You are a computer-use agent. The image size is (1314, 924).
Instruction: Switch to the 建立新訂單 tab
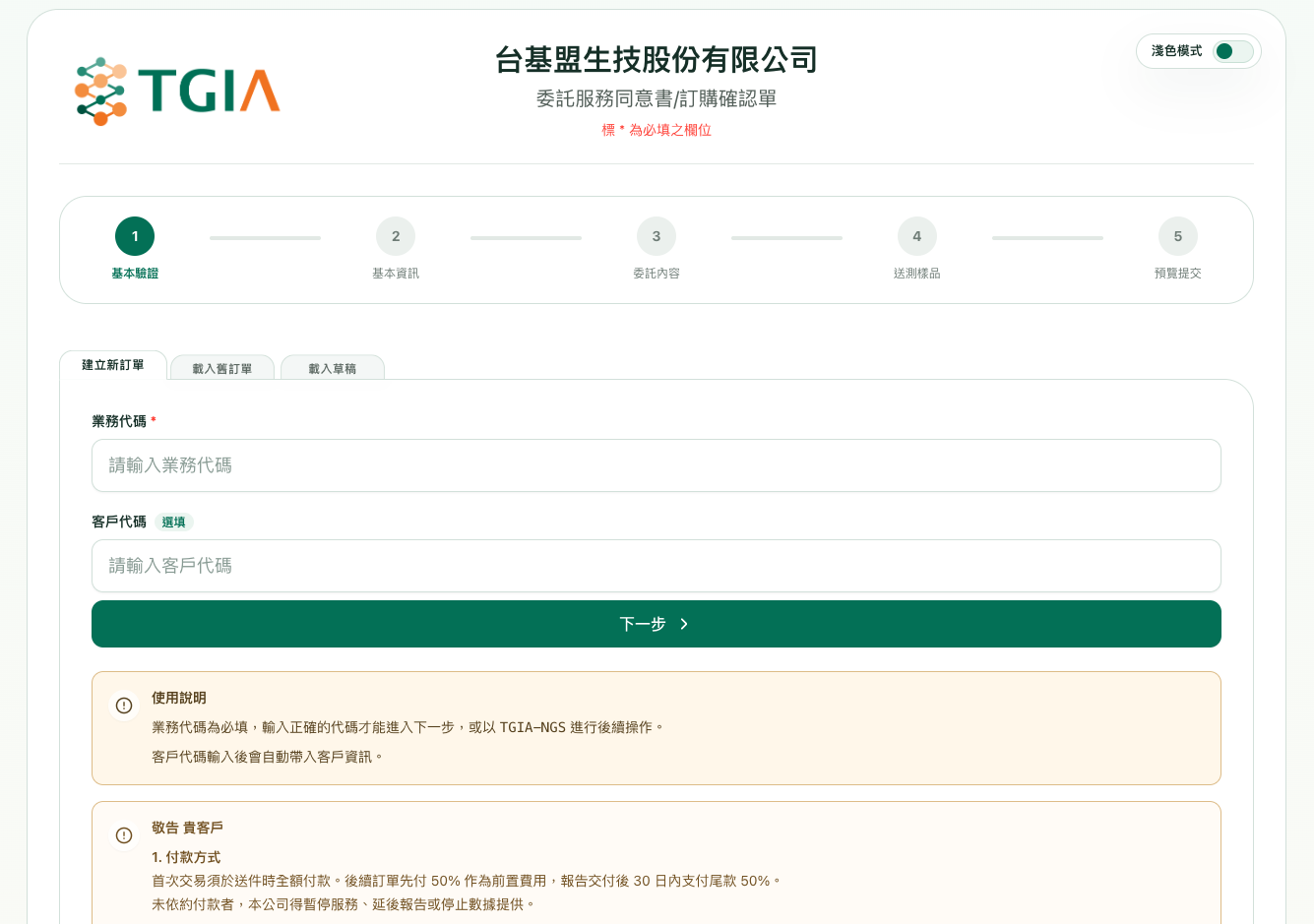coord(113,365)
